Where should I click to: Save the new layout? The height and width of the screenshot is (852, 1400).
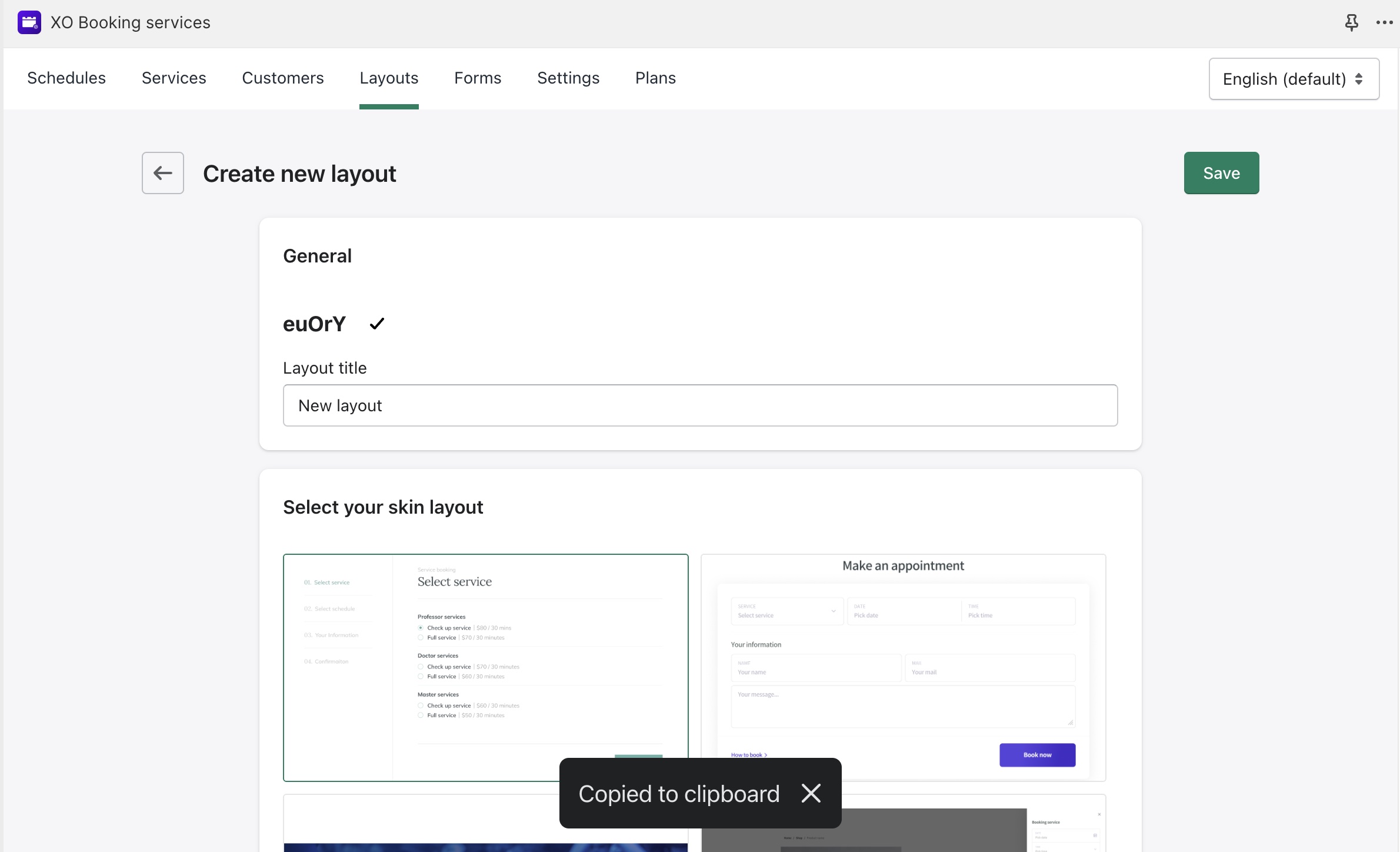[1221, 172]
